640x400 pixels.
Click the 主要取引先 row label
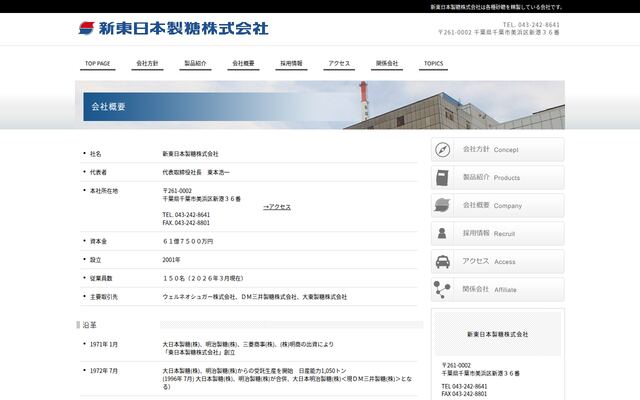click(x=104, y=297)
